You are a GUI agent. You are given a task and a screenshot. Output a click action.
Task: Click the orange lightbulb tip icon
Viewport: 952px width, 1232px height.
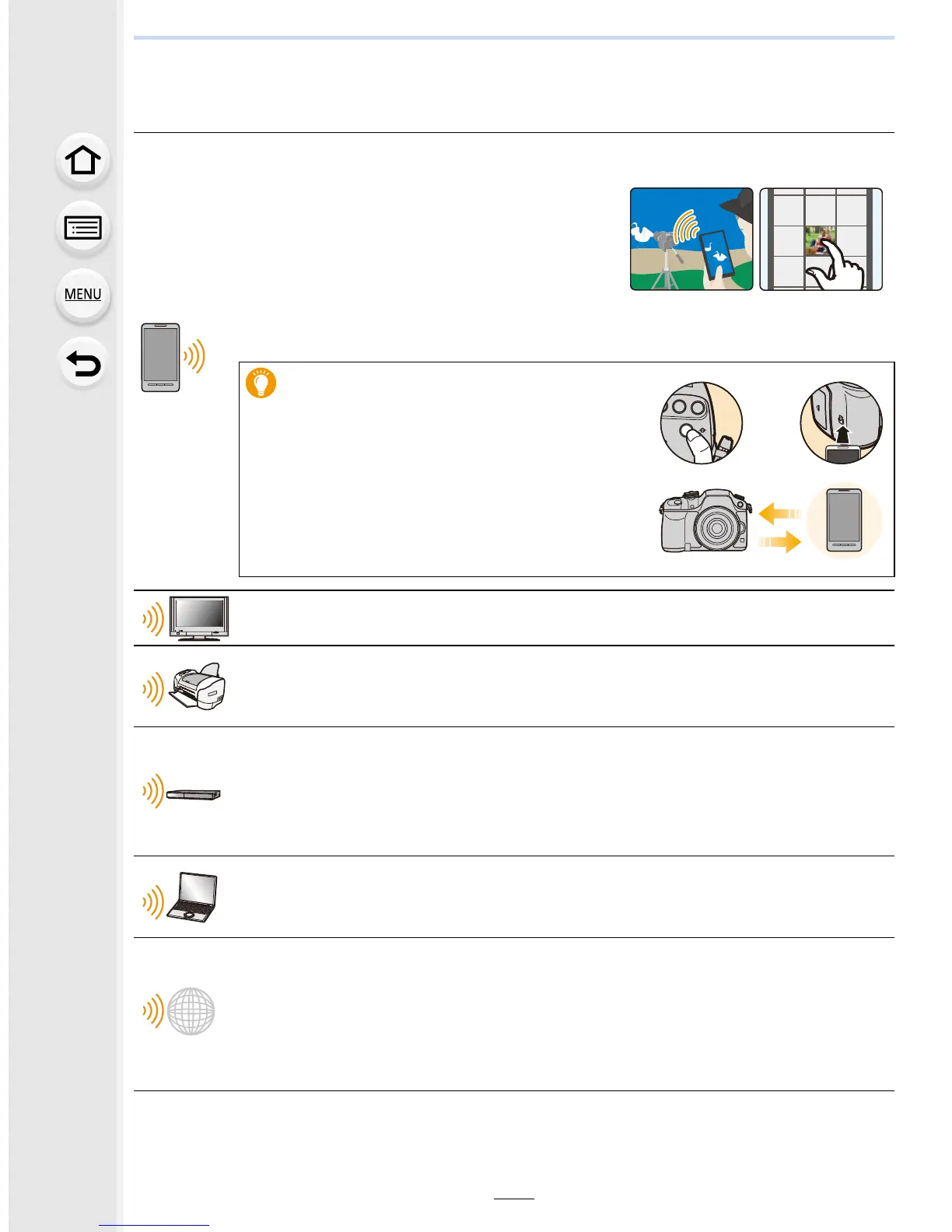pyautogui.click(x=261, y=383)
